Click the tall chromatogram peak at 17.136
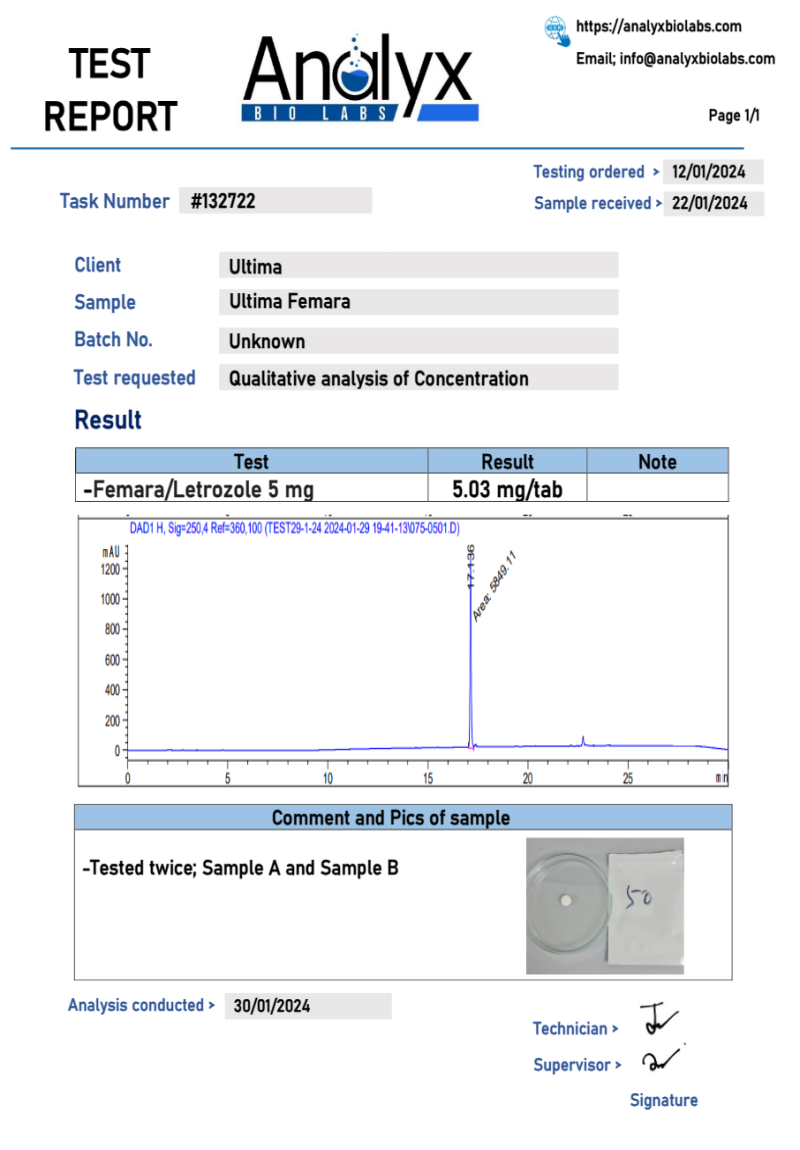Viewport: 800px width, 1150px height. pos(470,650)
